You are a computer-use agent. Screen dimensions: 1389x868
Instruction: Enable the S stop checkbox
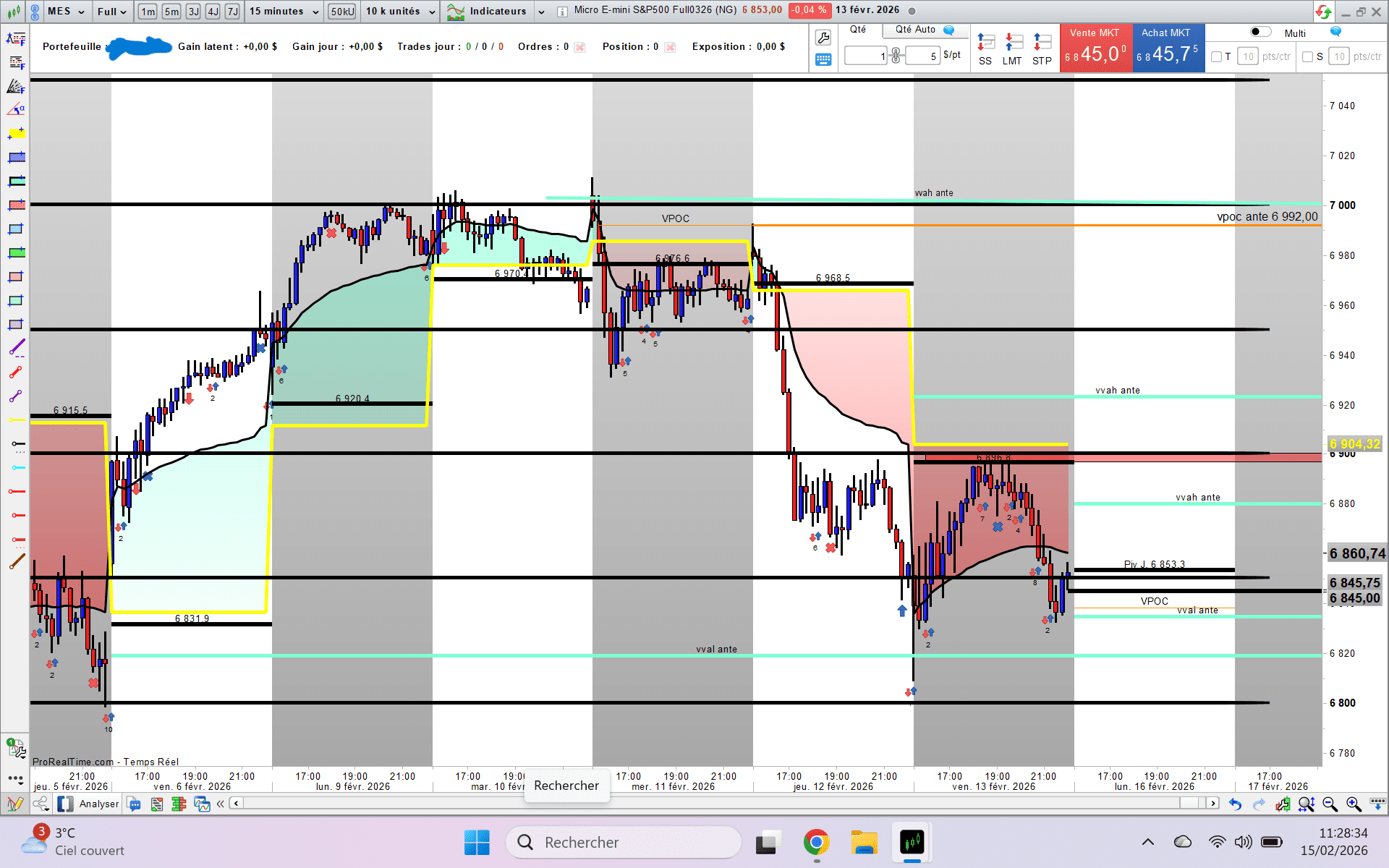click(x=1307, y=56)
